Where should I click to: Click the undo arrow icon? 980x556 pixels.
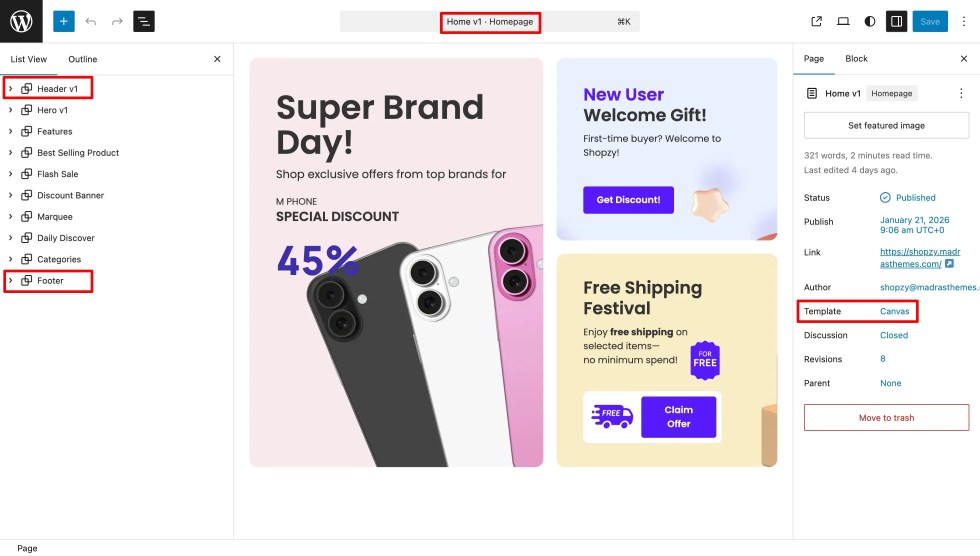coord(91,21)
